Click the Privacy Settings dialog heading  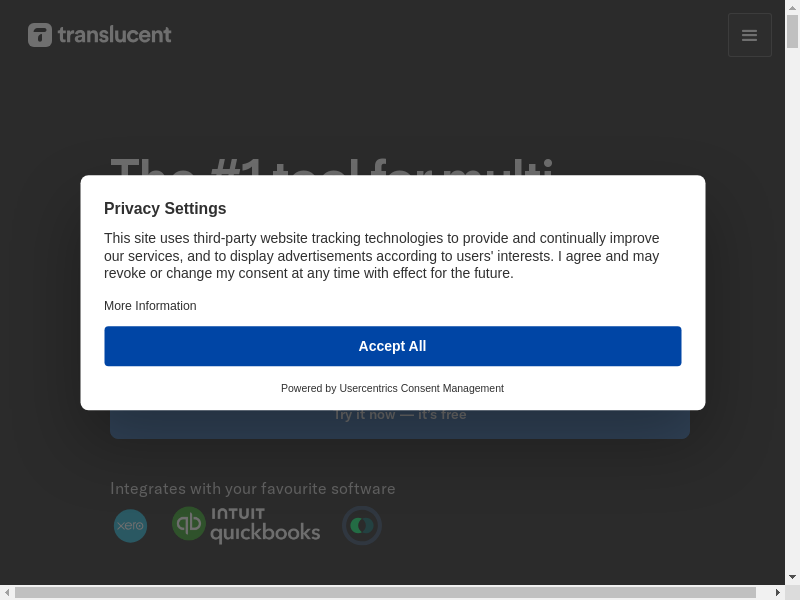coord(165,209)
